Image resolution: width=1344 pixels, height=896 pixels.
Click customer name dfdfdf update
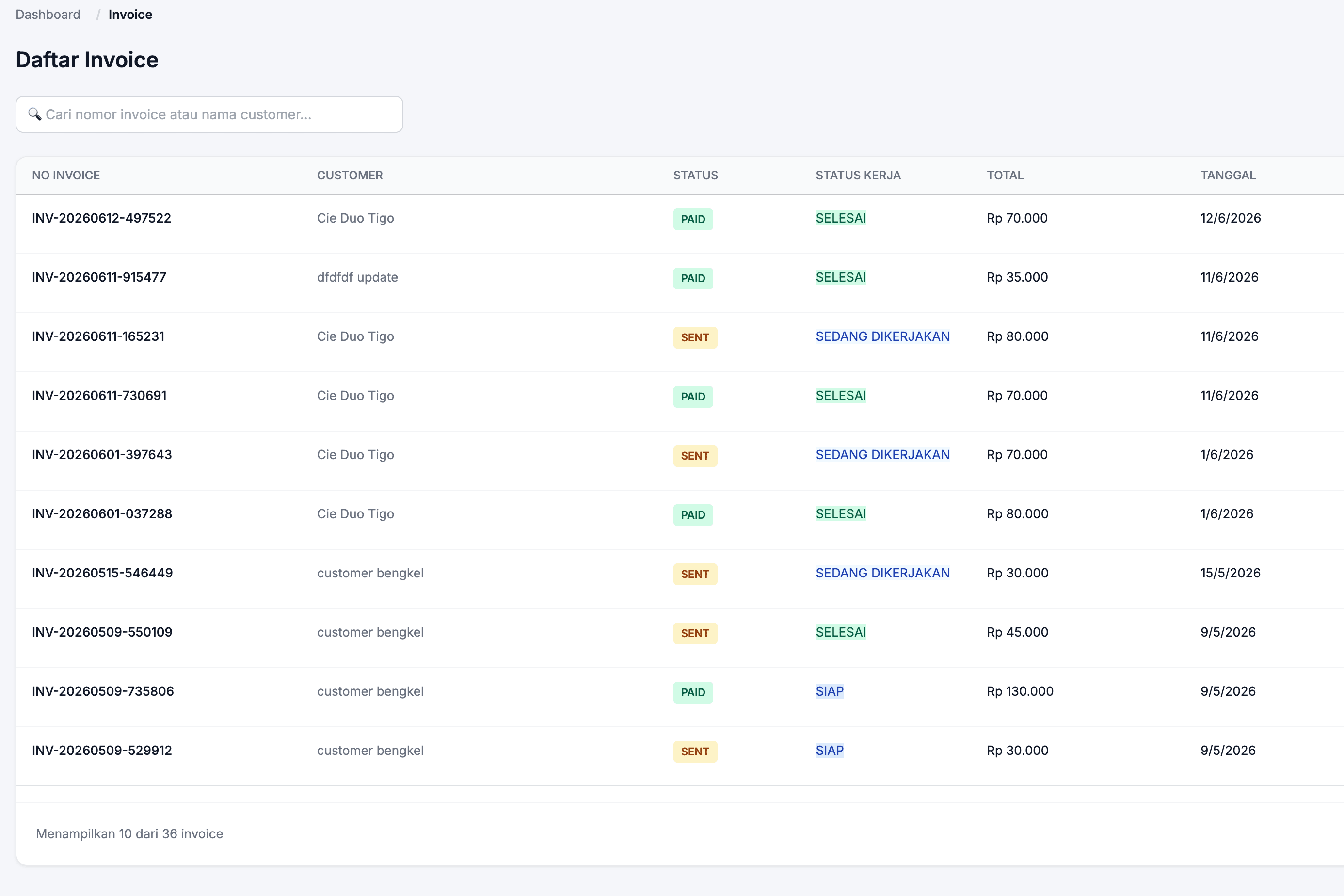[357, 277]
